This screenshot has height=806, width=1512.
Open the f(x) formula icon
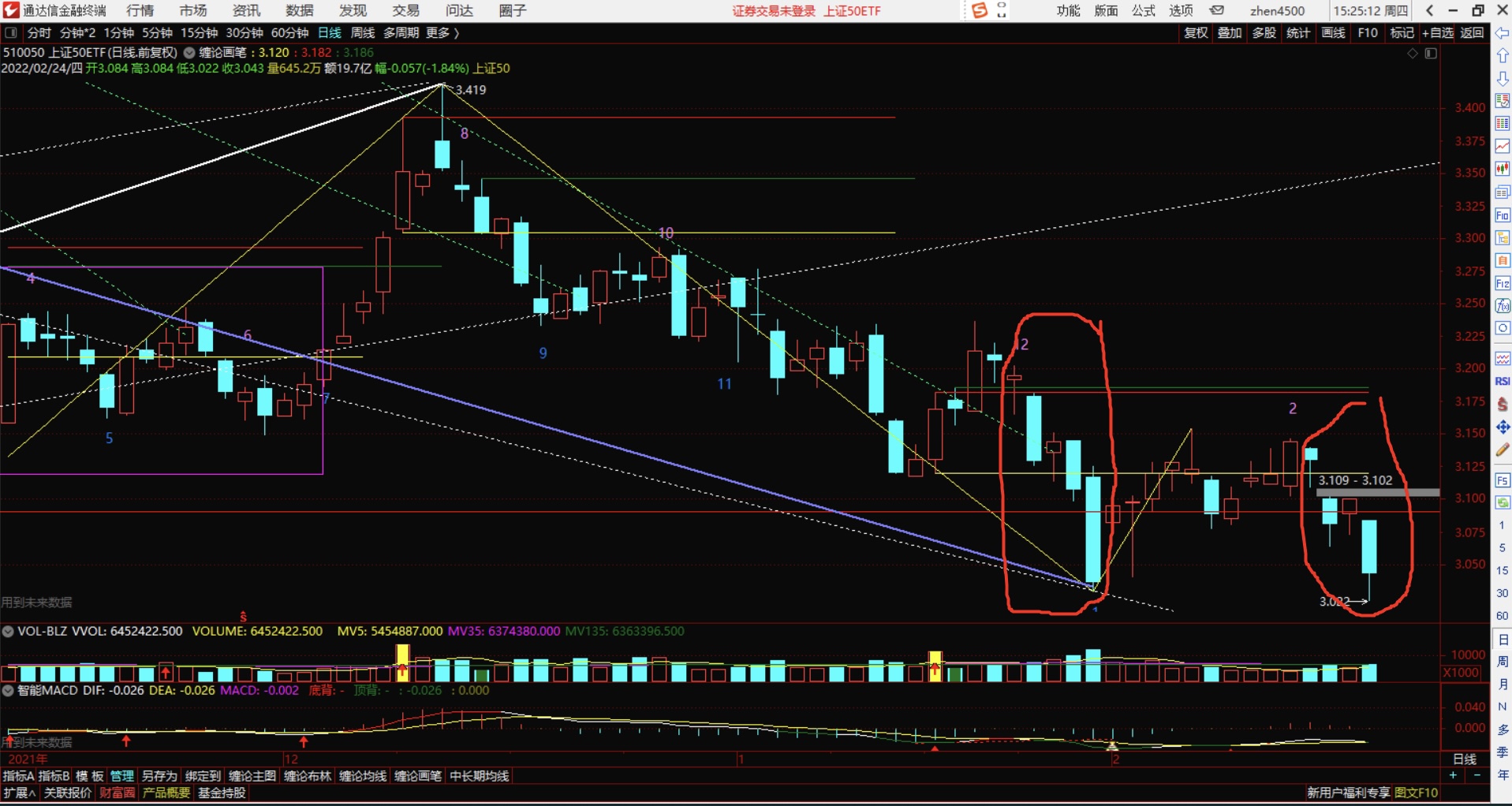click(x=1503, y=306)
